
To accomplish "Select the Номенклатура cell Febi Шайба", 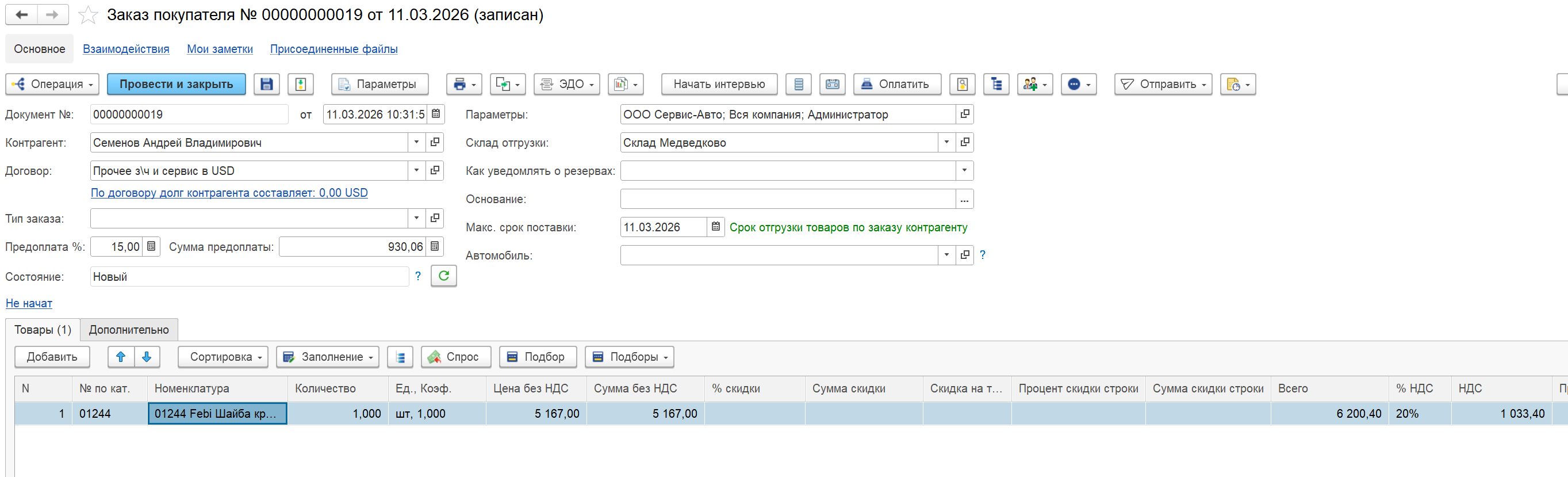I will [x=217, y=414].
